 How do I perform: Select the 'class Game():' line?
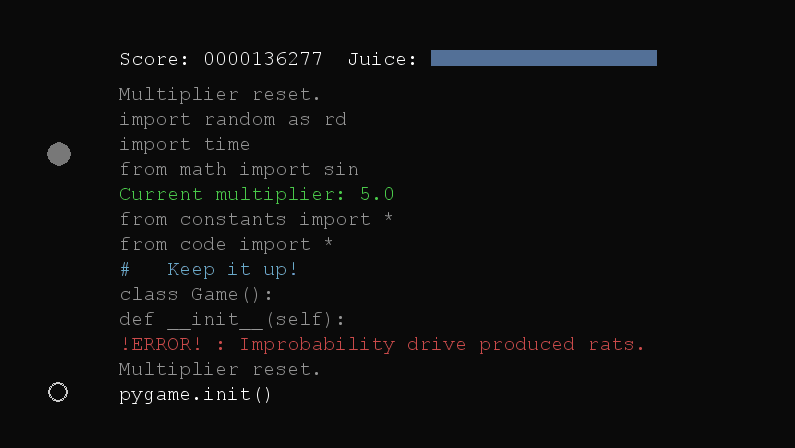[197, 294]
